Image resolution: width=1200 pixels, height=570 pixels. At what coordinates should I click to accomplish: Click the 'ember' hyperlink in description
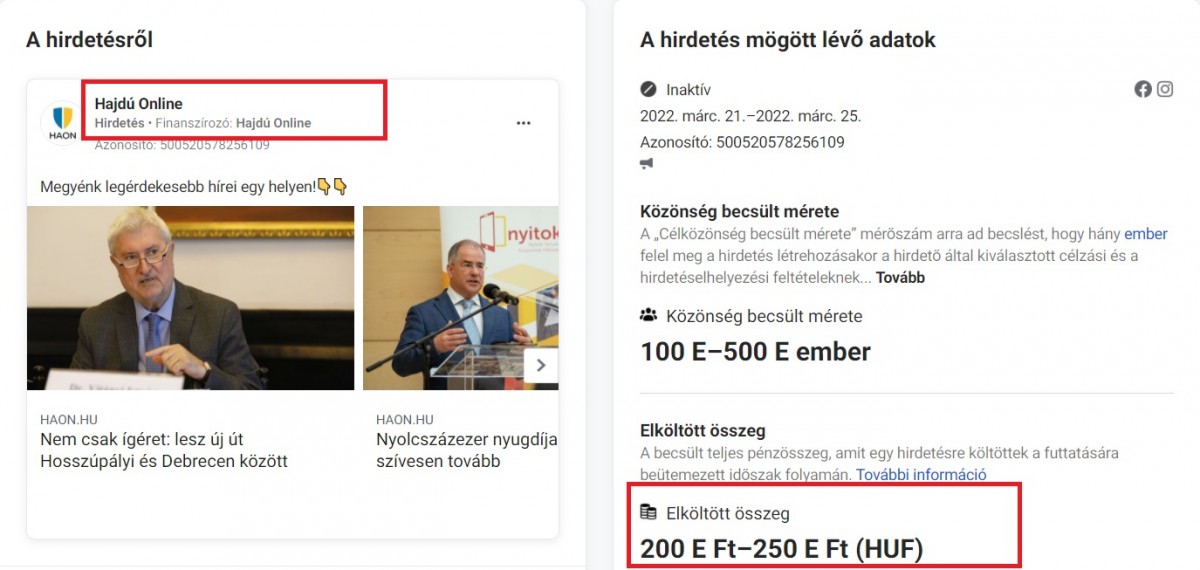tap(1146, 234)
